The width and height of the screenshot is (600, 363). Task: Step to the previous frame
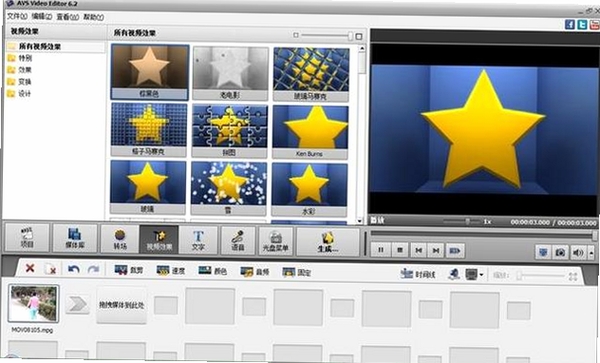tap(419, 250)
